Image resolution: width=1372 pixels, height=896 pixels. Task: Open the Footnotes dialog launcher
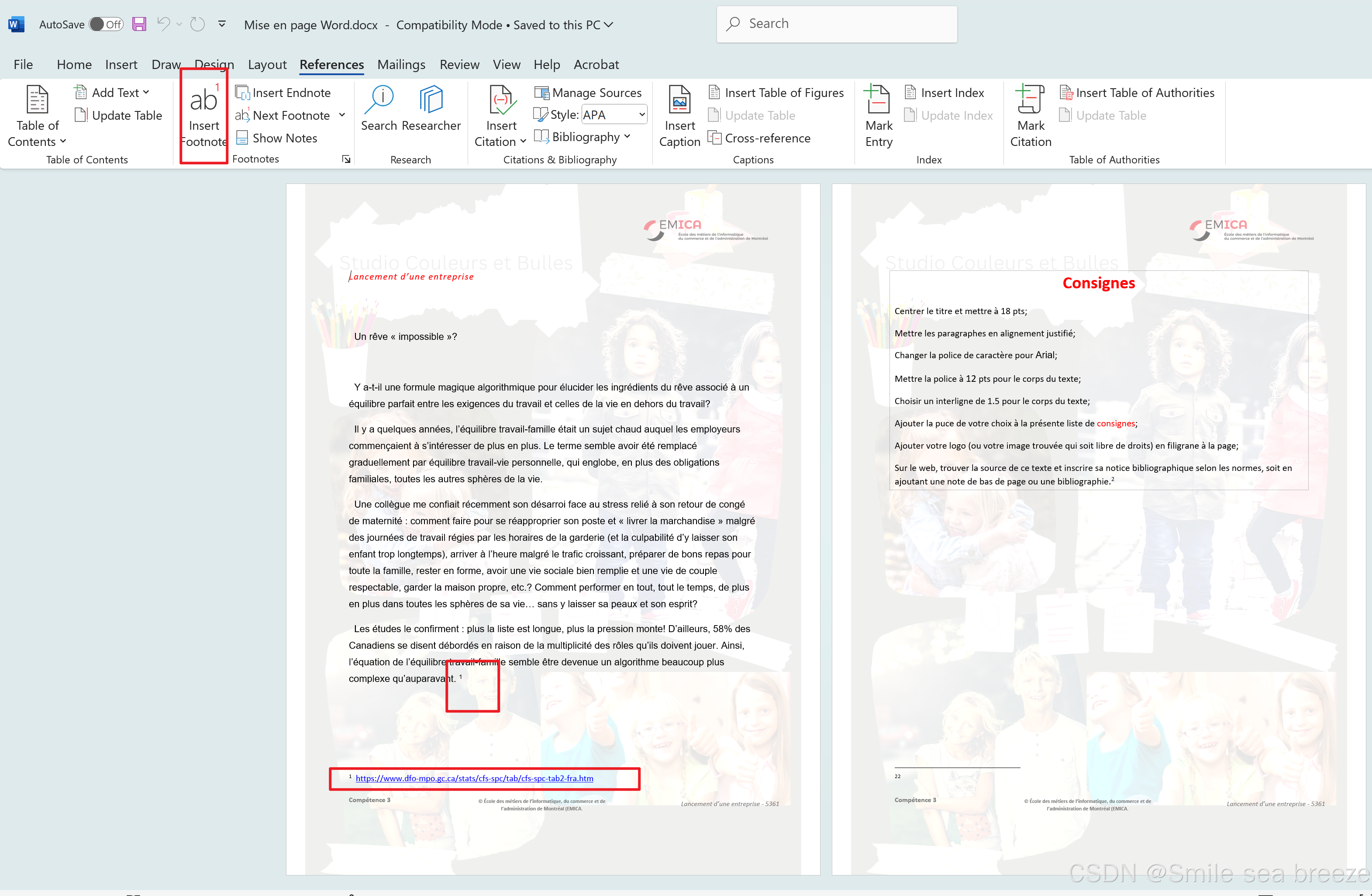pyautogui.click(x=346, y=159)
